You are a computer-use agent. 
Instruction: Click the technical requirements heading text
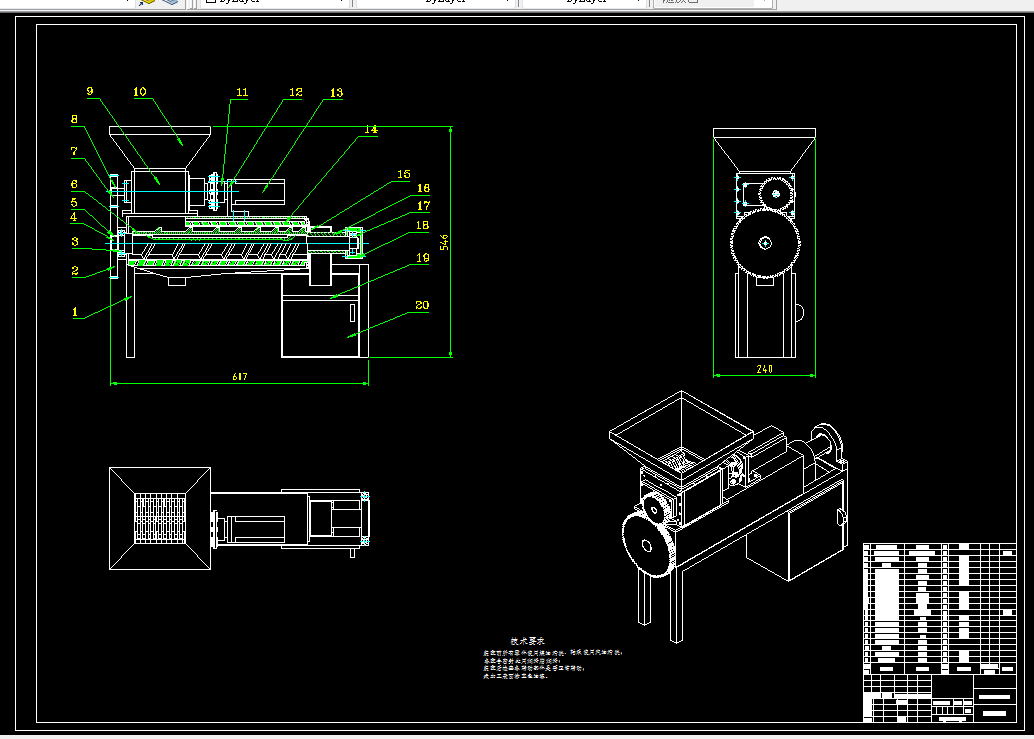tap(528, 641)
